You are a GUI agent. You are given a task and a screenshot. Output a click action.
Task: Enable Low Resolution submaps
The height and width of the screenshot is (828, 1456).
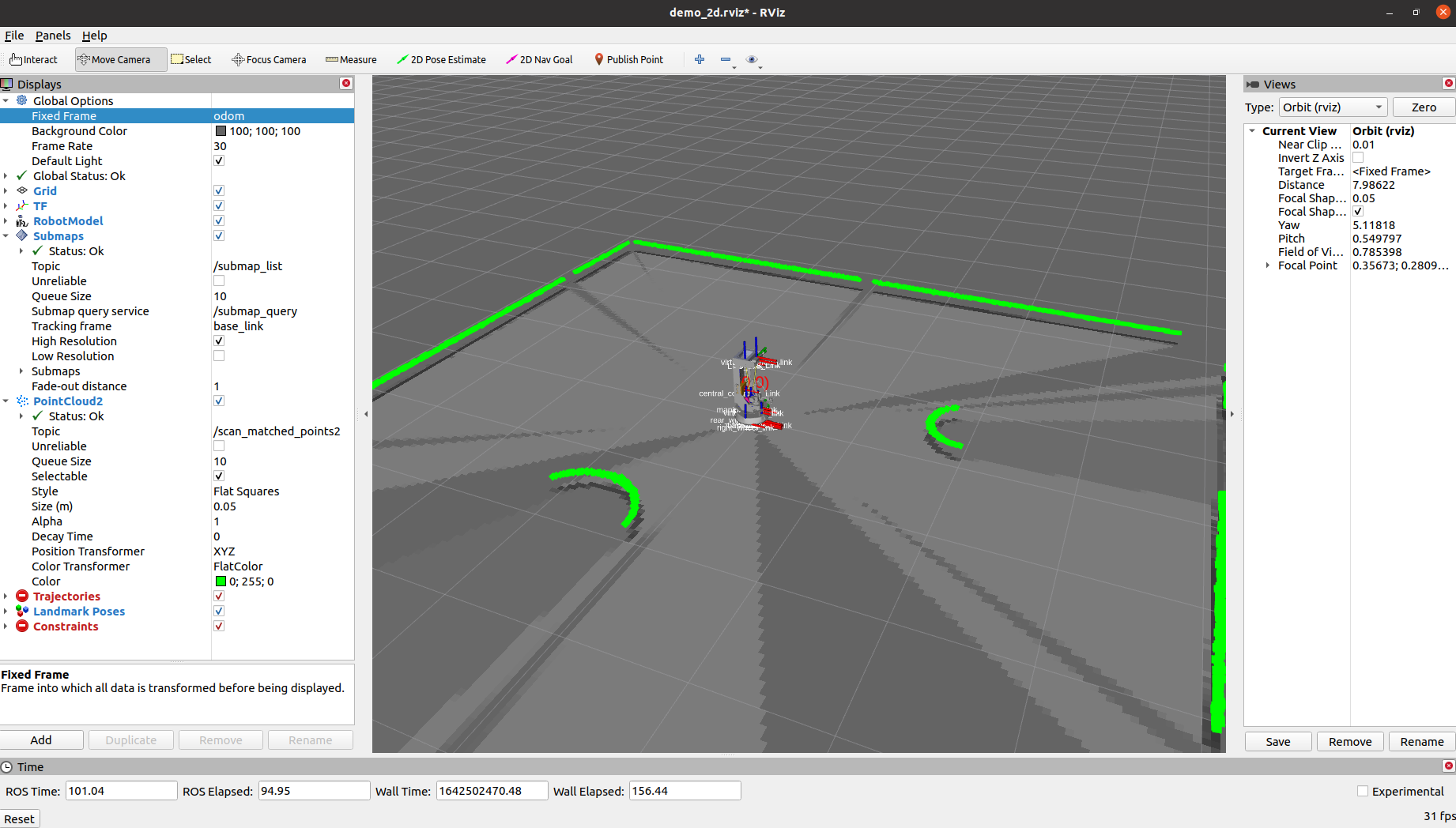pos(219,356)
